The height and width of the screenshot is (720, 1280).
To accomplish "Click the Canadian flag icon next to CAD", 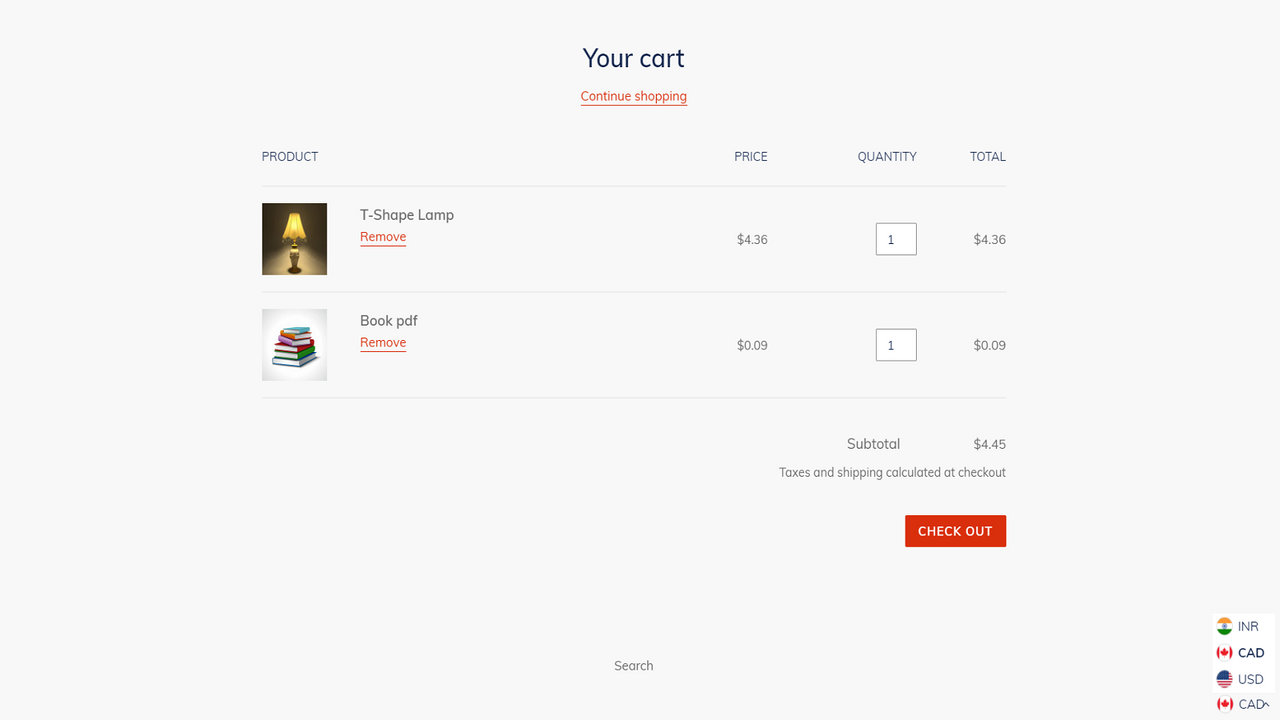I will [1225, 652].
